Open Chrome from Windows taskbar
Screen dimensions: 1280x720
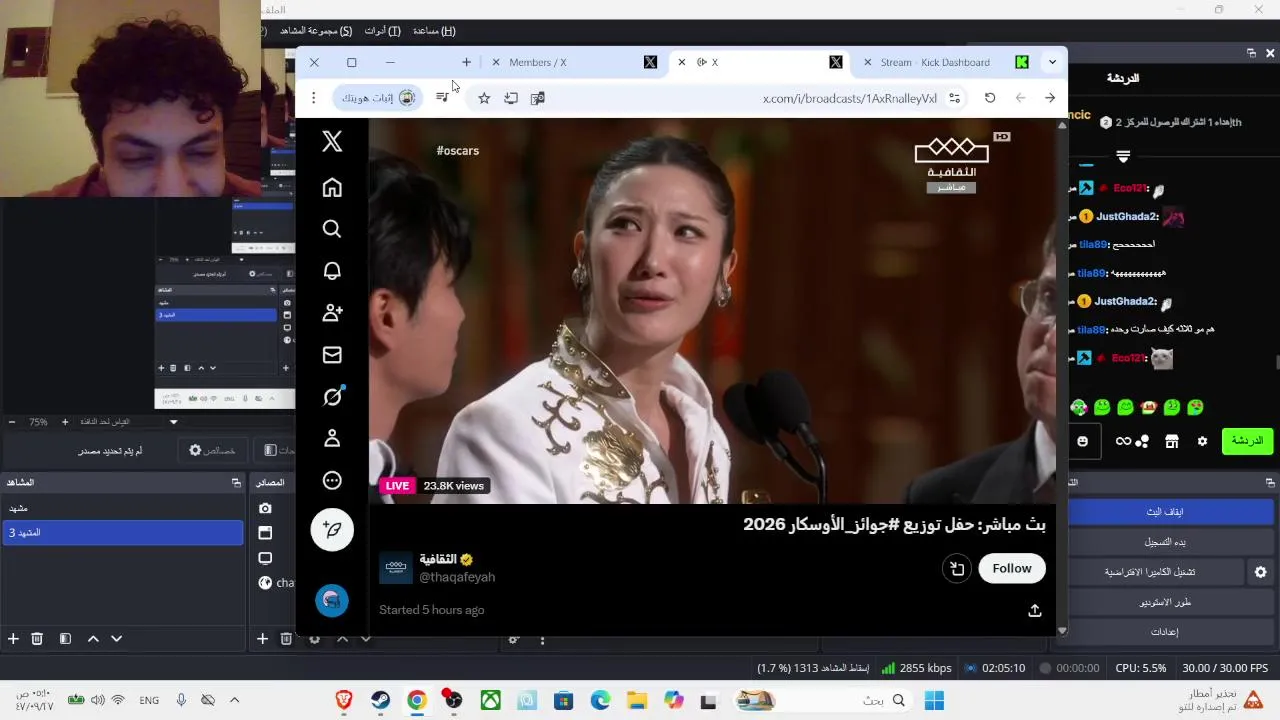pos(417,701)
